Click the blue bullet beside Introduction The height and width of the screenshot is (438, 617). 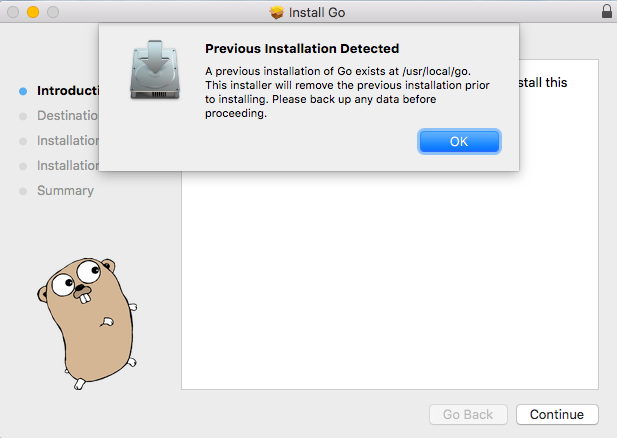pos(23,91)
